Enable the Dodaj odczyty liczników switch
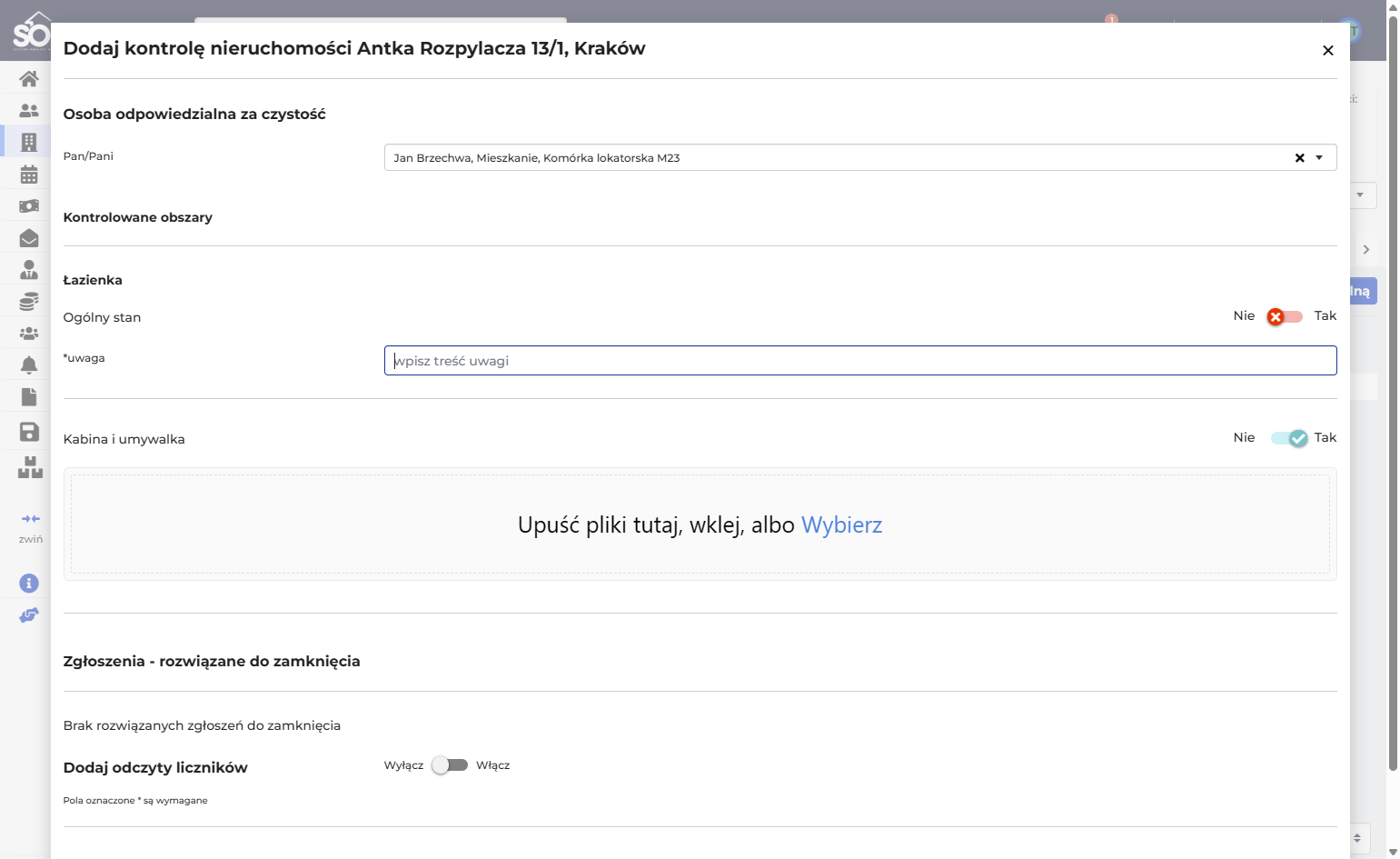 [x=450, y=765]
